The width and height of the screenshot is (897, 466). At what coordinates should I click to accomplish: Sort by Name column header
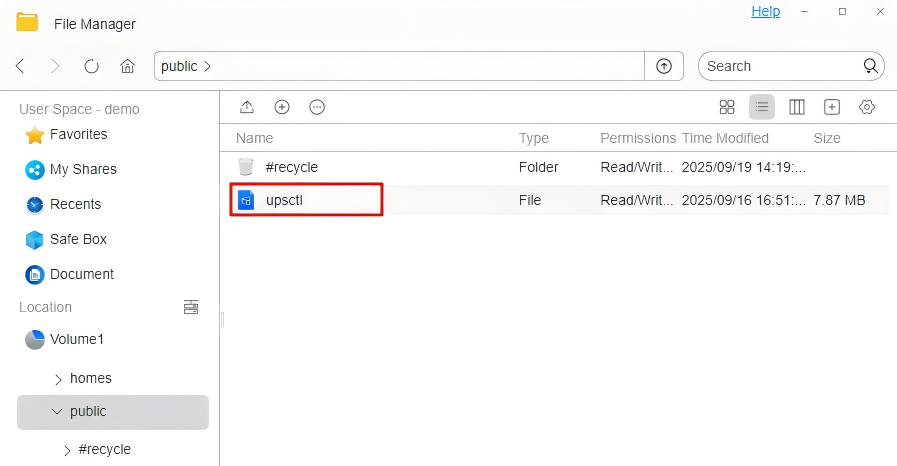click(255, 138)
